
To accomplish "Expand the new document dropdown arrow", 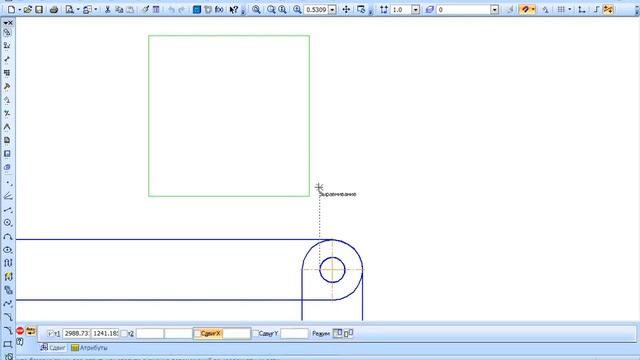I will 20,9.
